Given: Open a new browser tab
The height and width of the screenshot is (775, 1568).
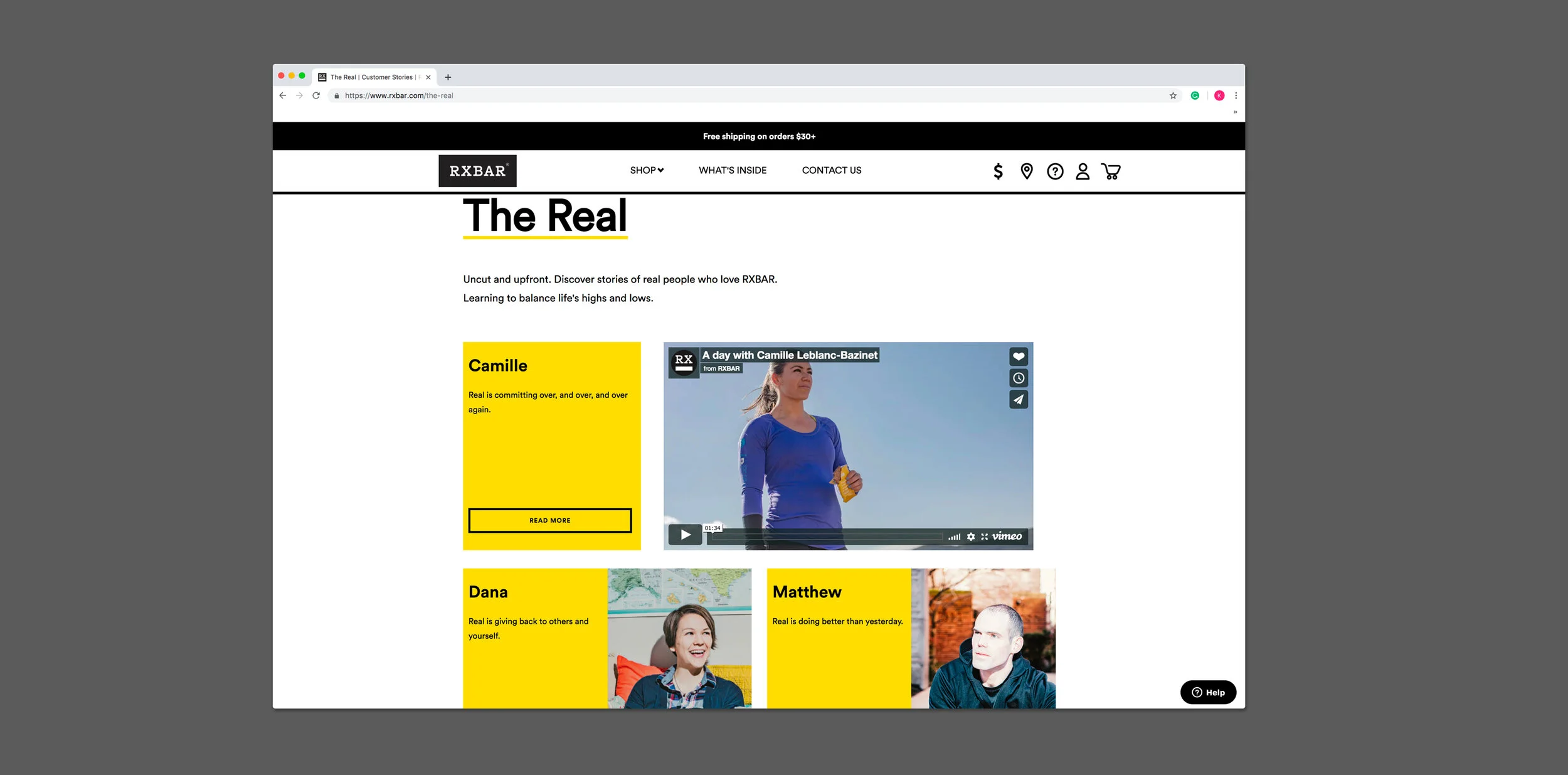Looking at the screenshot, I should [448, 77].
